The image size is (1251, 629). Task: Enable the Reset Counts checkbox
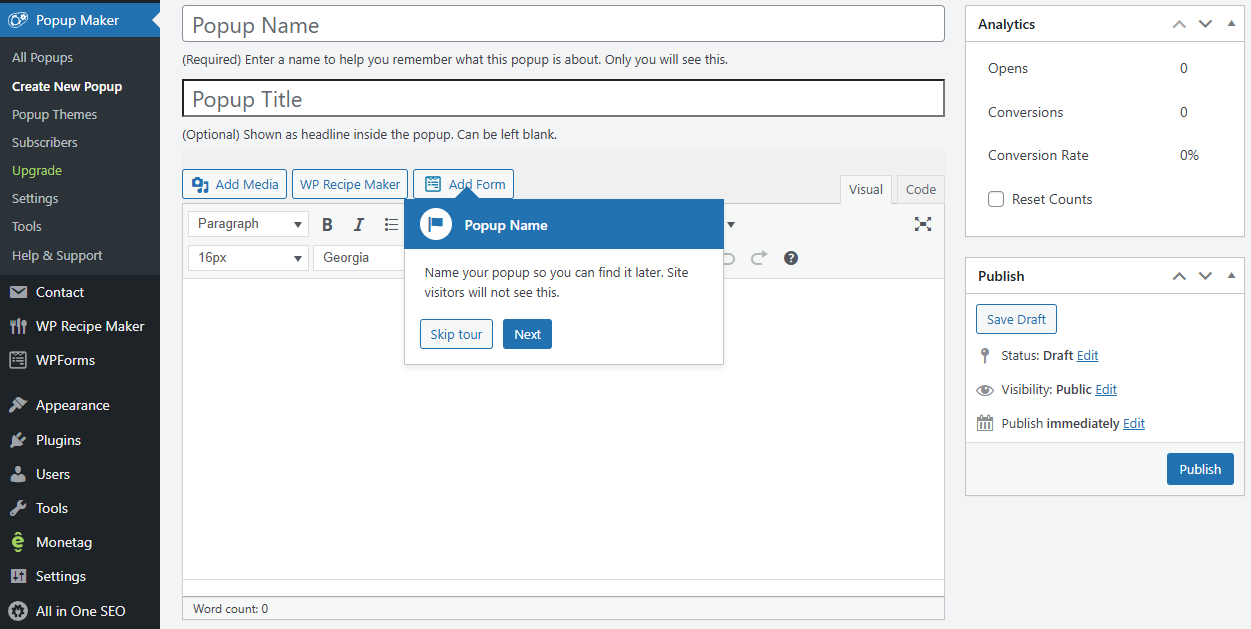point(996,199)
